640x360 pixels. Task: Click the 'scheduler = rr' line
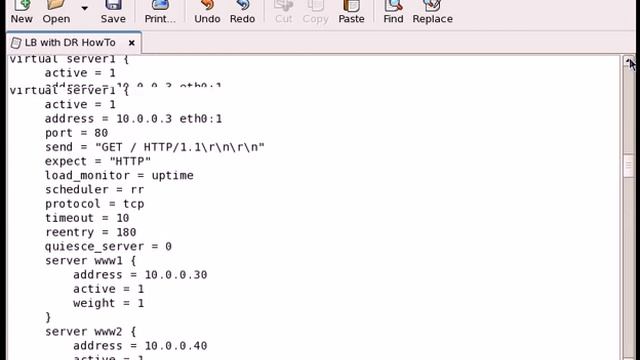point(94,190)
